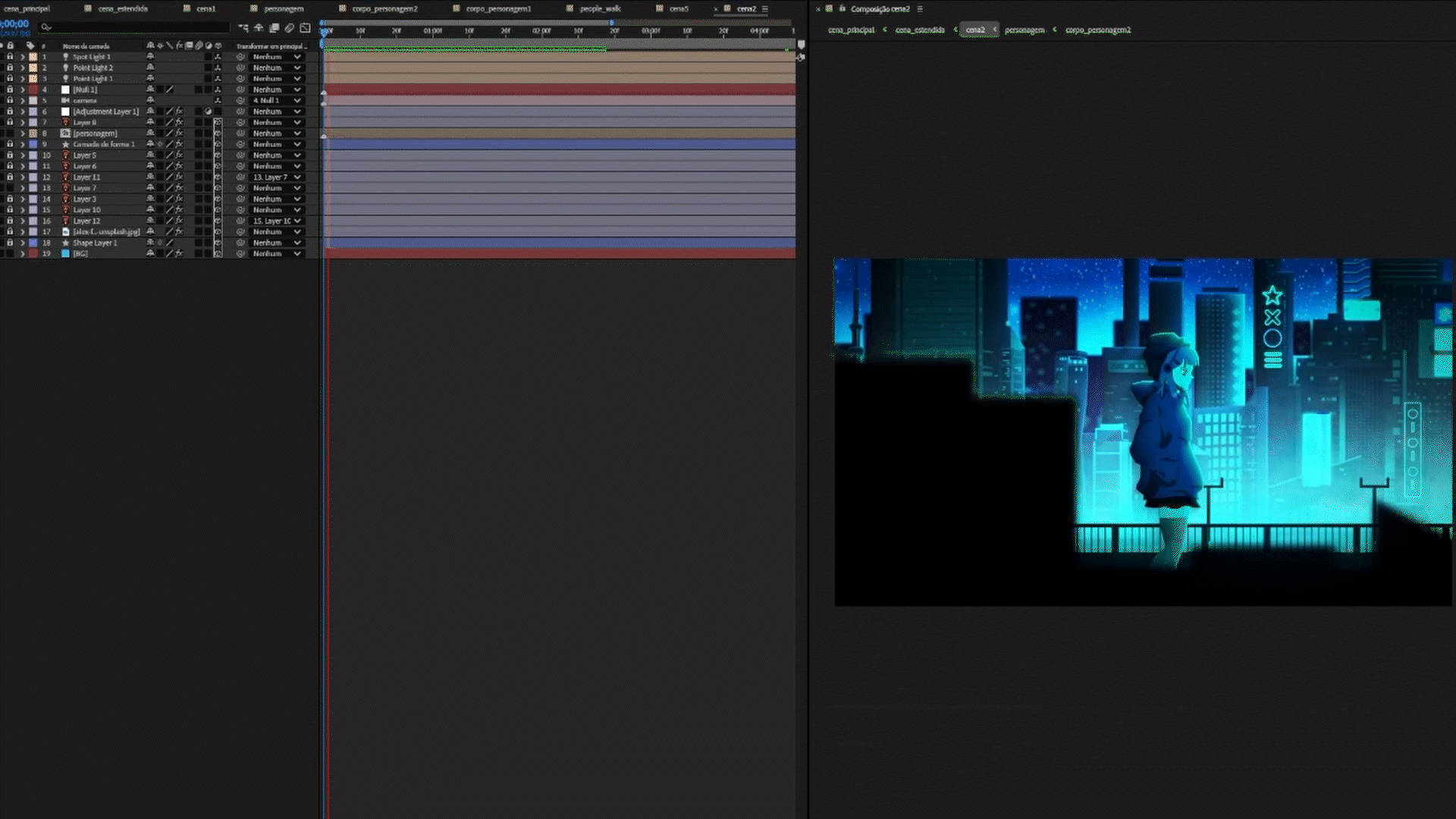The image size is (1456, 819).
Task: Open the composition mini-flowchart icon
Action: click(x=243, y=28)
